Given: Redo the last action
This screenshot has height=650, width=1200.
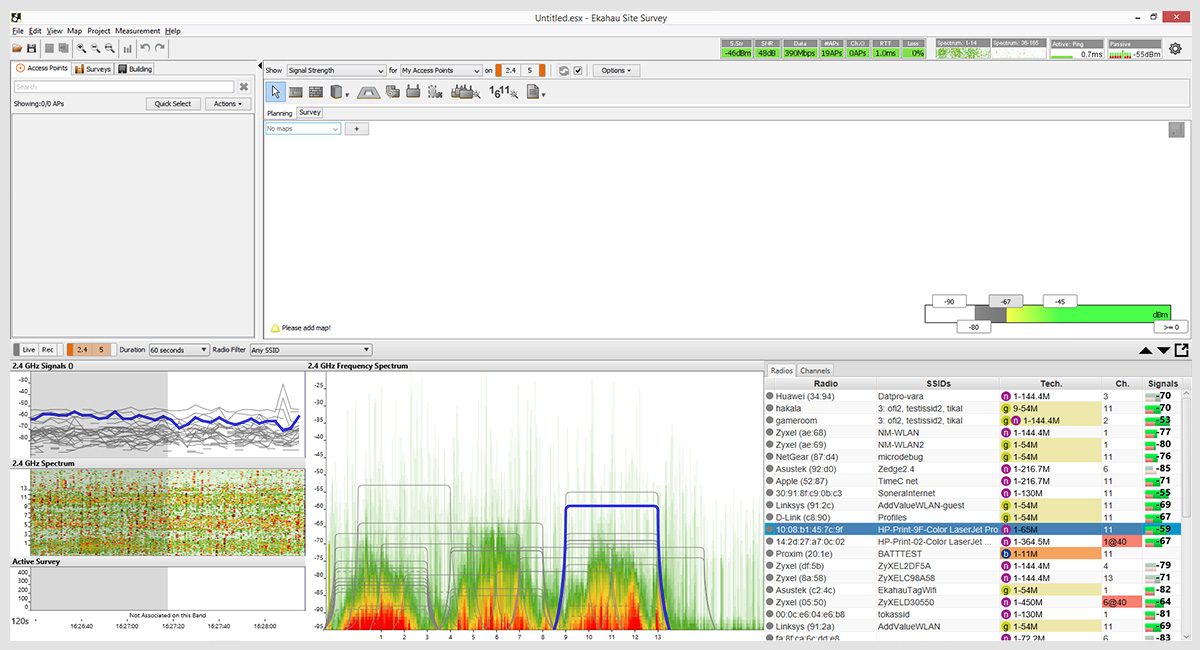Looking at the screenshot, I should pyautogui.click(x=159, y=48).
